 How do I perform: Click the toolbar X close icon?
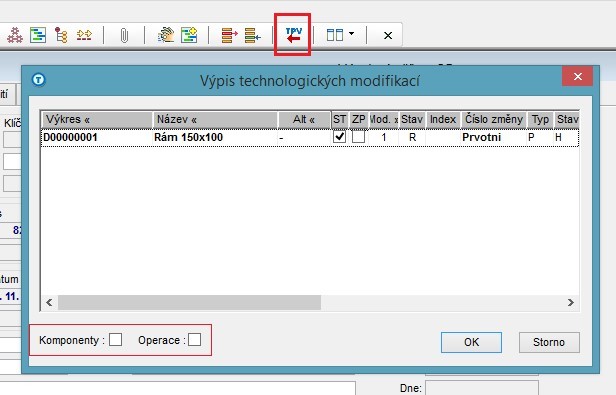tap(388, 36)
